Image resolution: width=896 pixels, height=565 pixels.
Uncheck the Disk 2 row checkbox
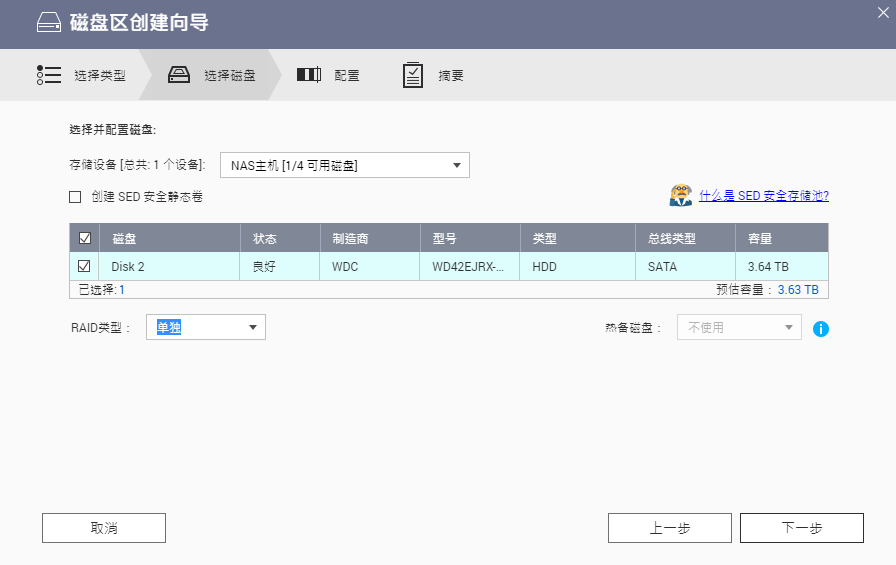pyautogui.click(x=84, y=266)
